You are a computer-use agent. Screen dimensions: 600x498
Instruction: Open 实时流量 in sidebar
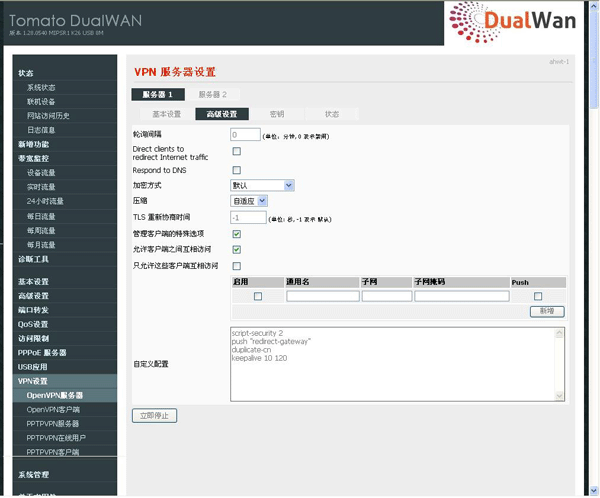tap(41, 187)
